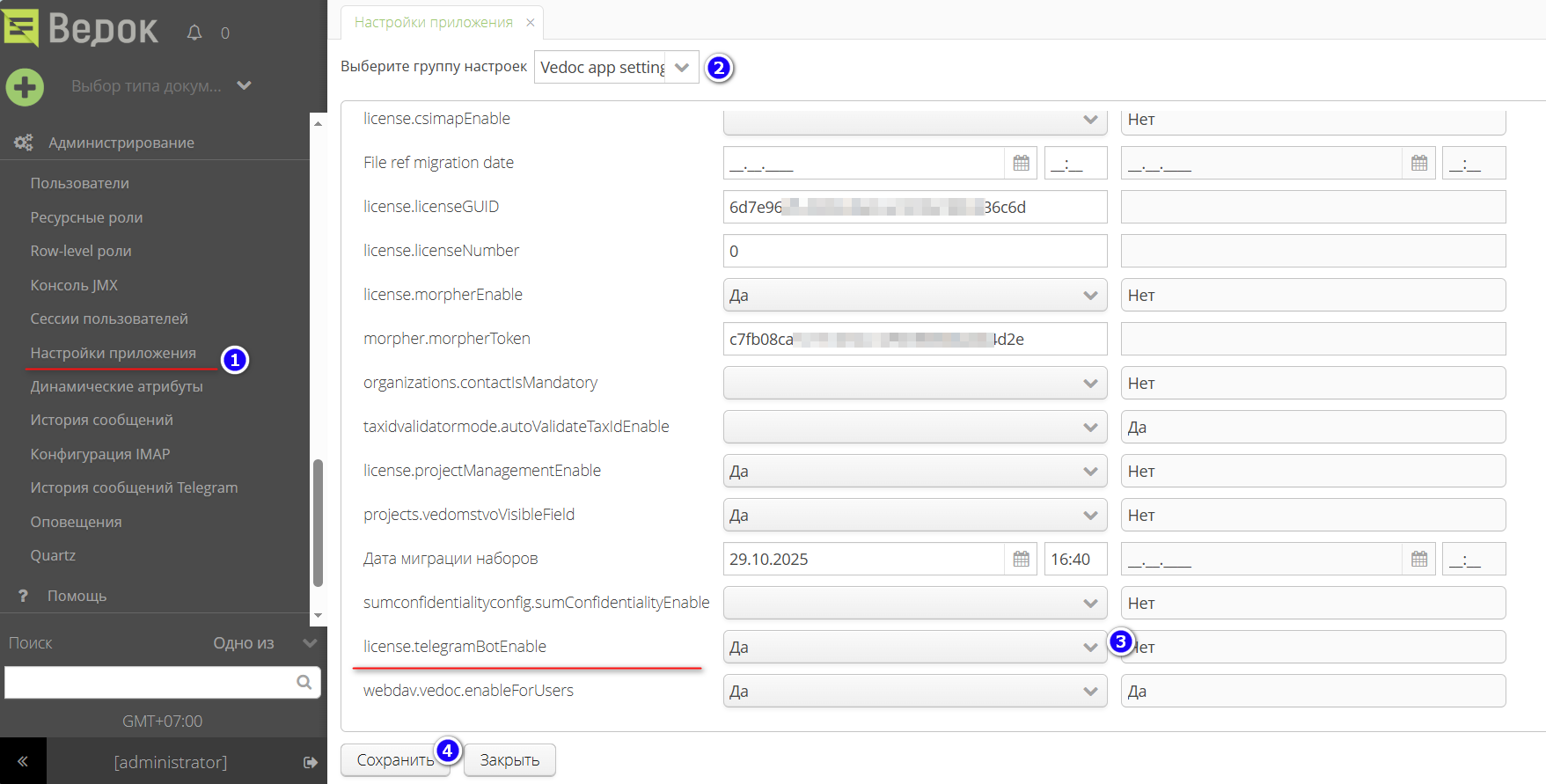Click the sidebar vertical scrollbar thumb
Image resolution: width=1546 pixels, height=784 pixels.
(x=318, y=522)
